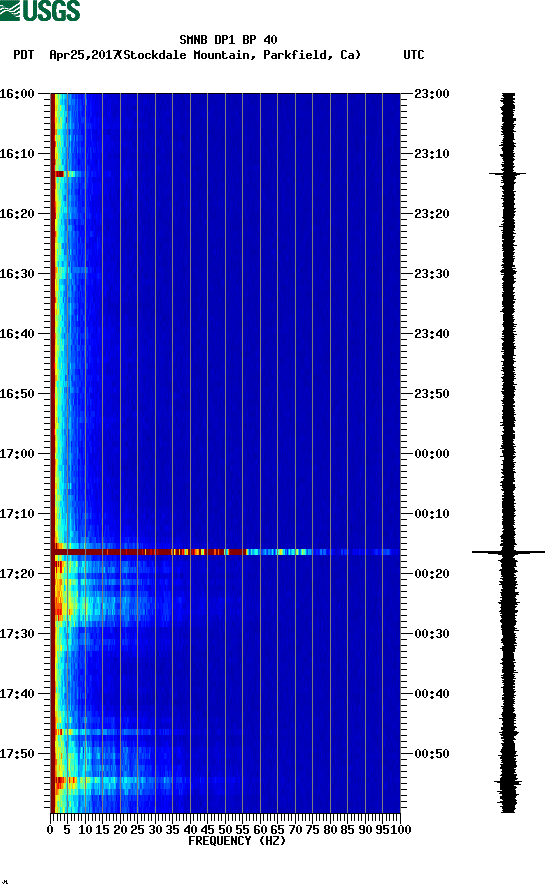Click the 0 Hz frequency tick label

pos(50,830)
